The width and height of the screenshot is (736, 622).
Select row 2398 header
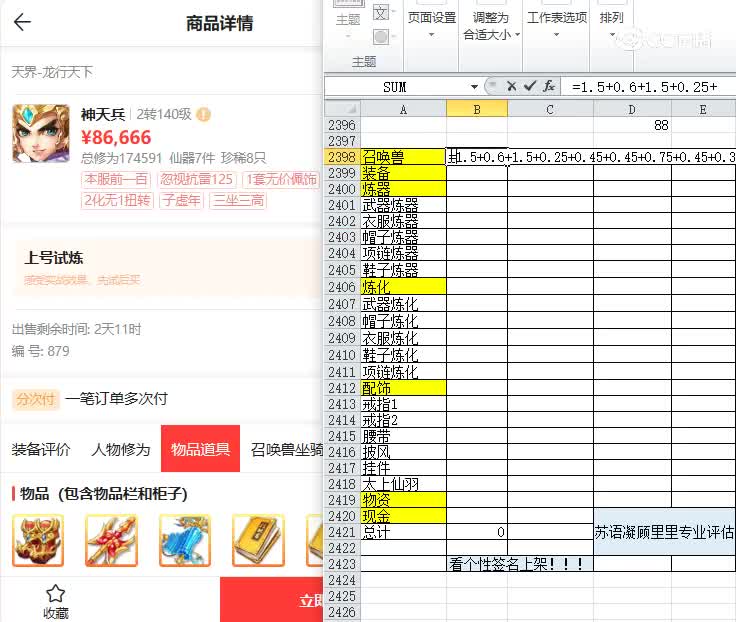pyautogui.click(x=342, y=157)
